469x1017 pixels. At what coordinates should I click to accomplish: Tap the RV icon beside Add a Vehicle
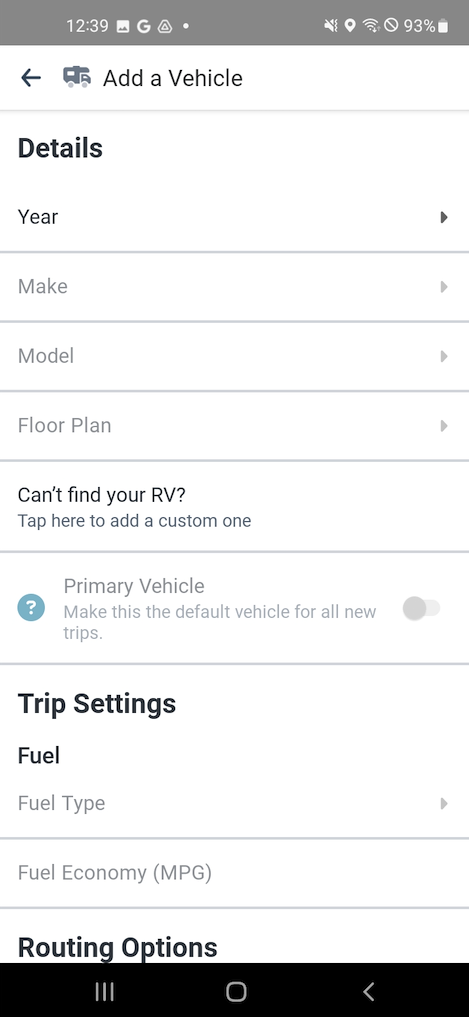[77, 78]
